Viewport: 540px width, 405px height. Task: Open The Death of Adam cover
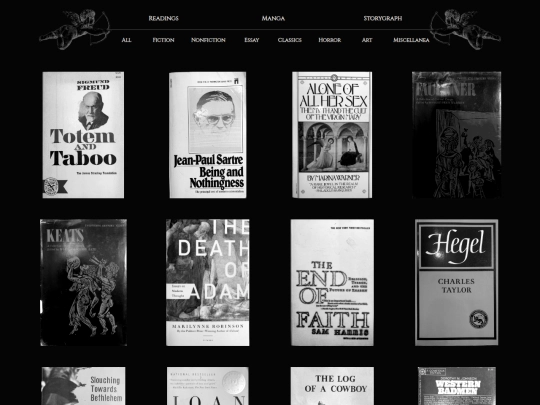coord(208,282)
